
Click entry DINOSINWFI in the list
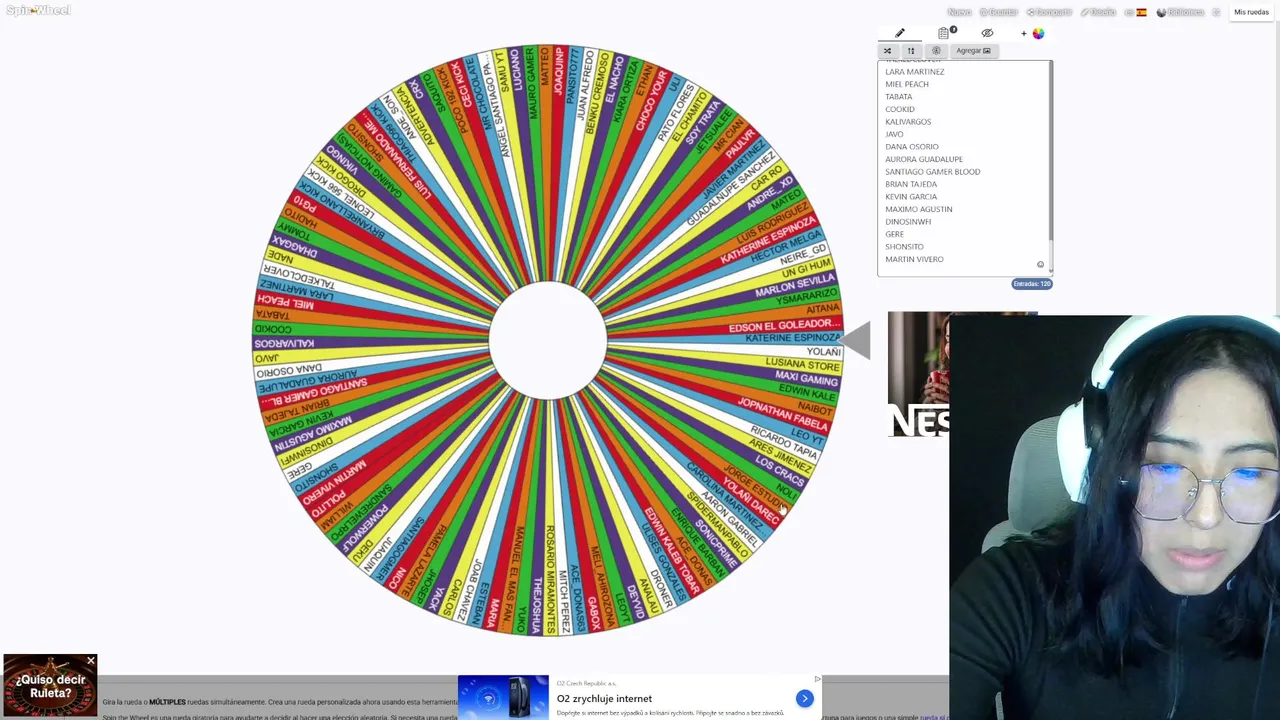pyautogui.click(x=907, y=222)
